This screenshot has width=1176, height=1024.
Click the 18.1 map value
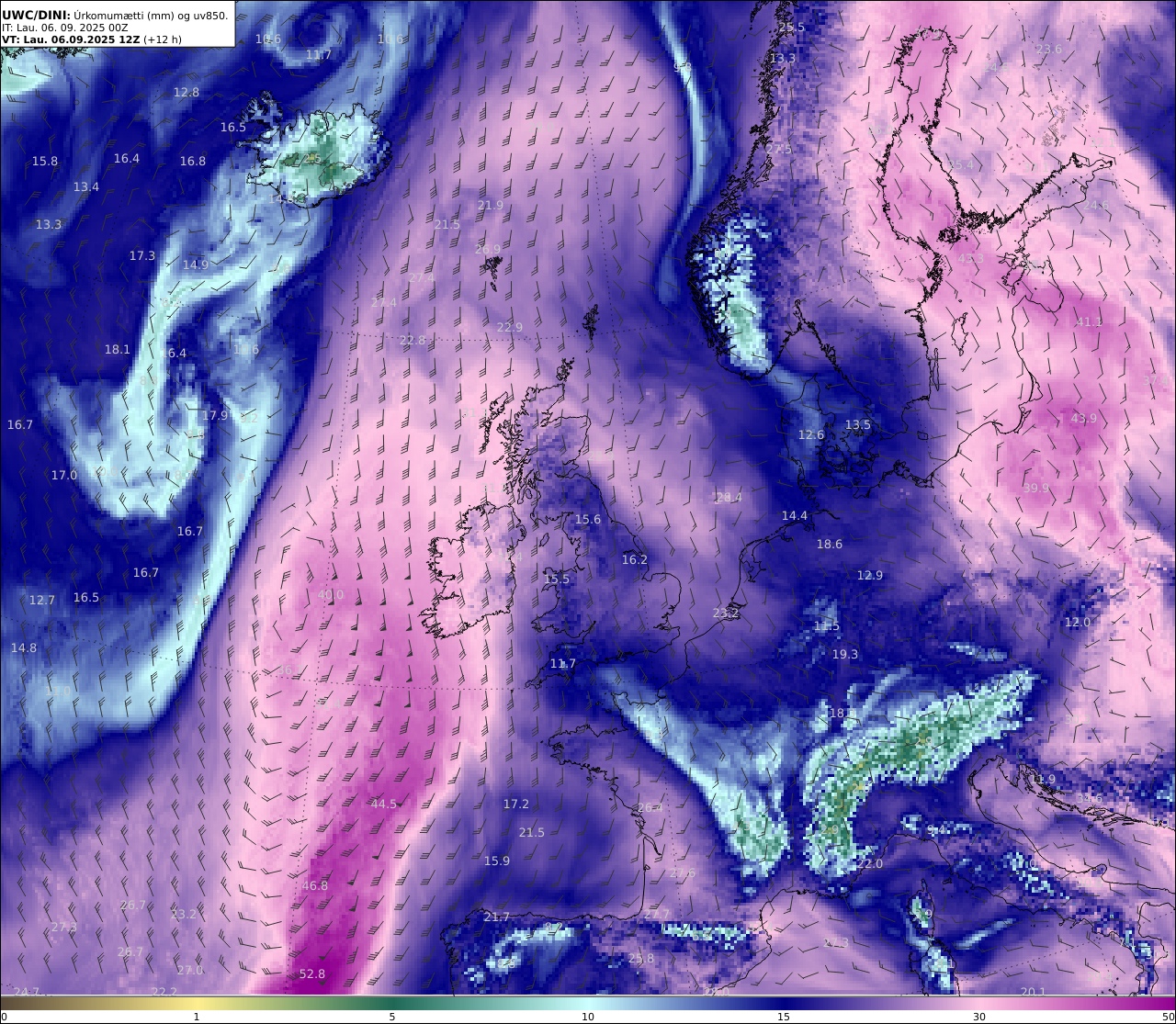point(118,349)
